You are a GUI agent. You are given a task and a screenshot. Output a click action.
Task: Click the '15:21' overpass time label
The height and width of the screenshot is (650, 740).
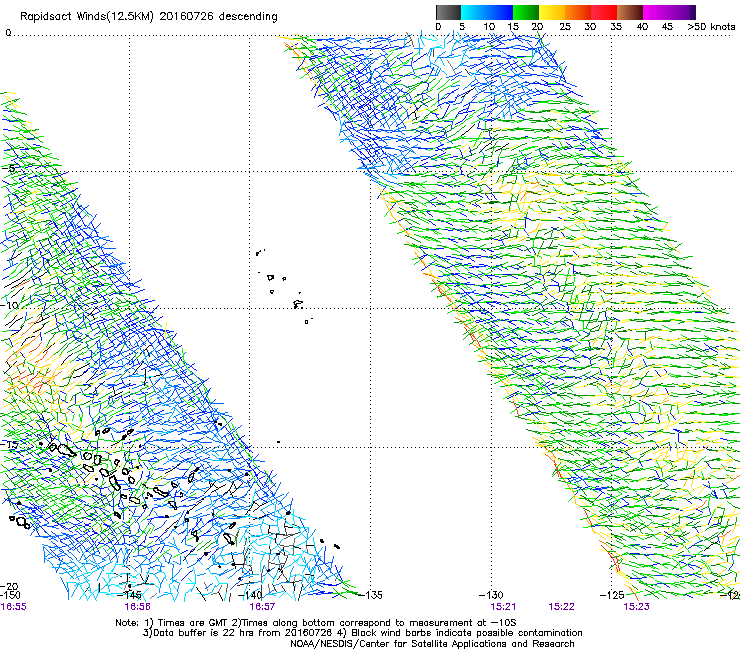pos(503,606)
